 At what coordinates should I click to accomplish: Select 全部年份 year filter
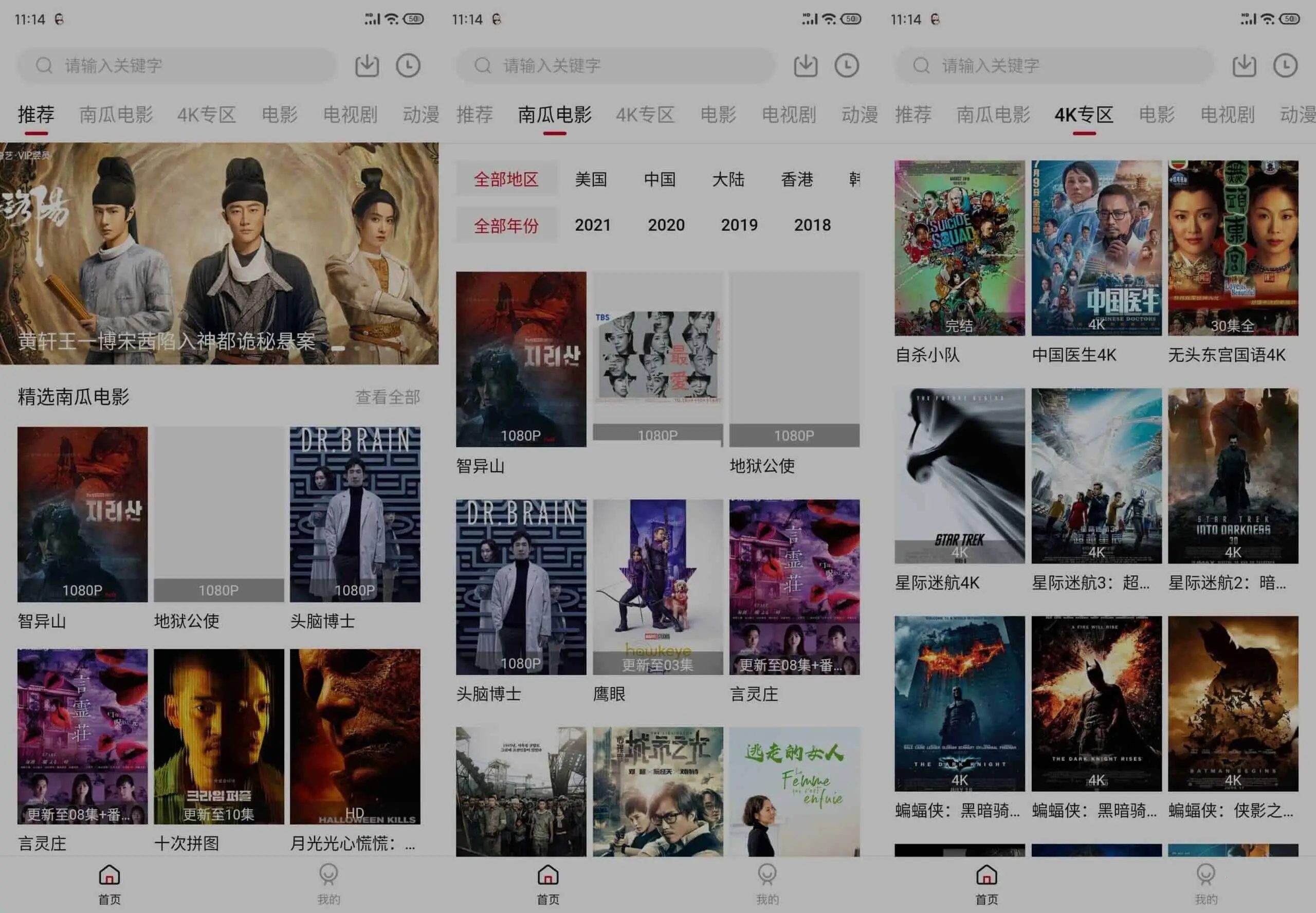506,225
